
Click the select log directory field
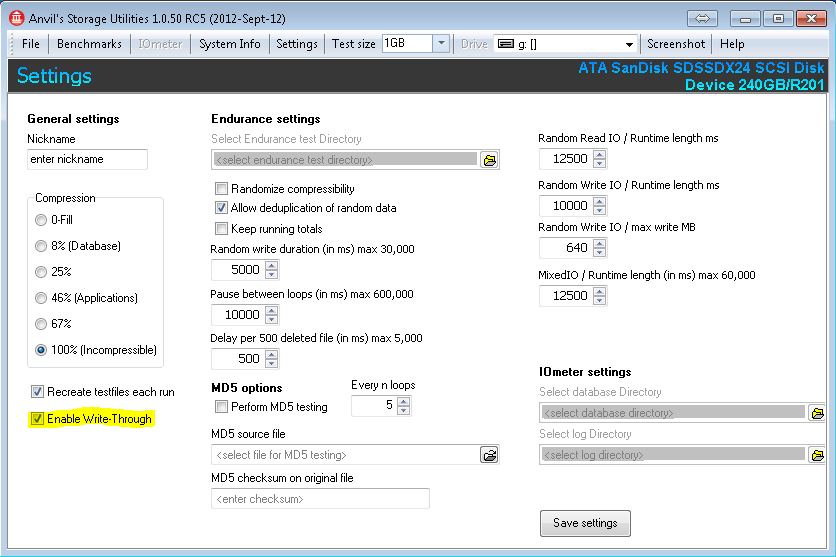673,455
